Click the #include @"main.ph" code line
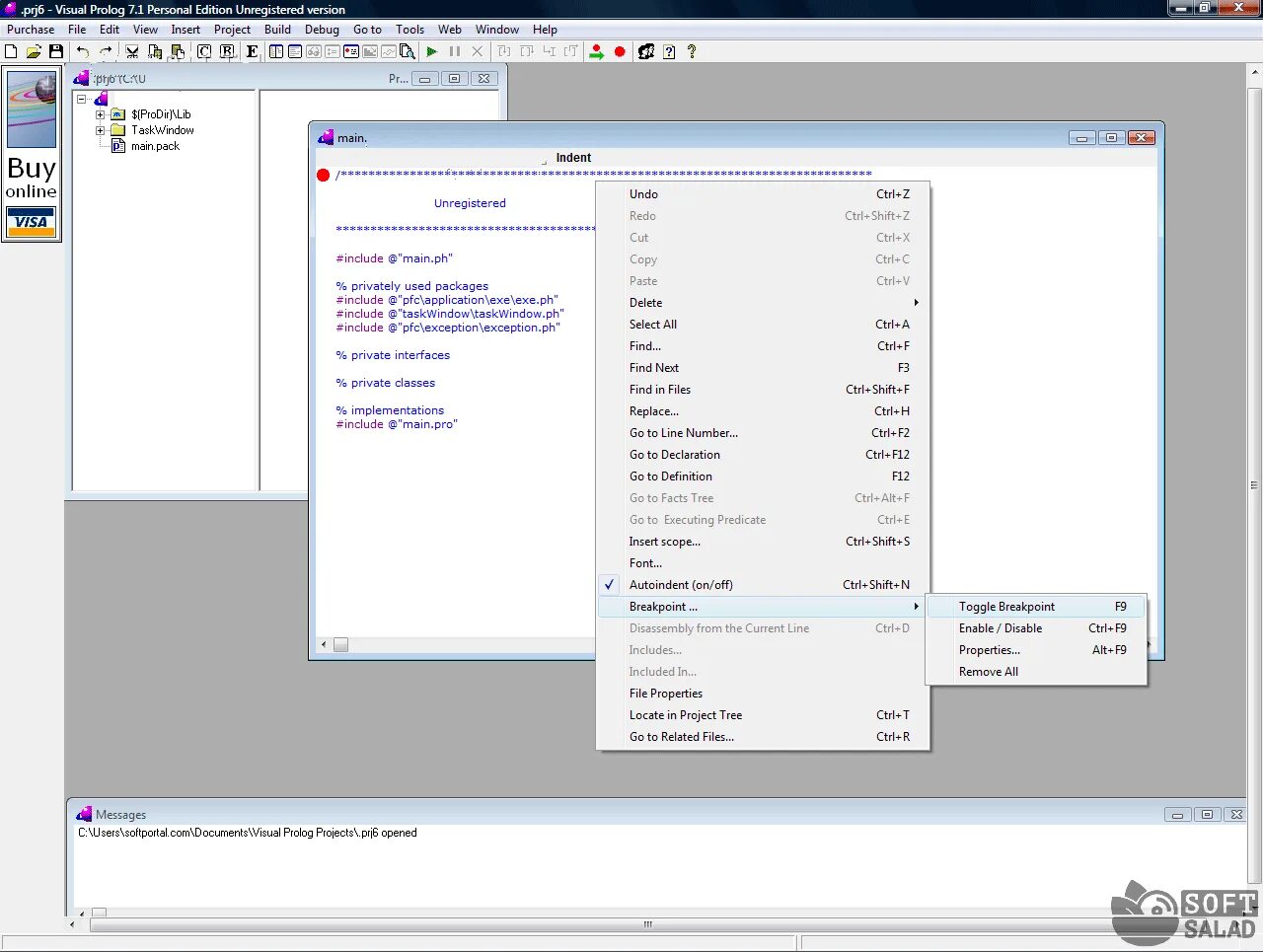 tap(394, 258)
